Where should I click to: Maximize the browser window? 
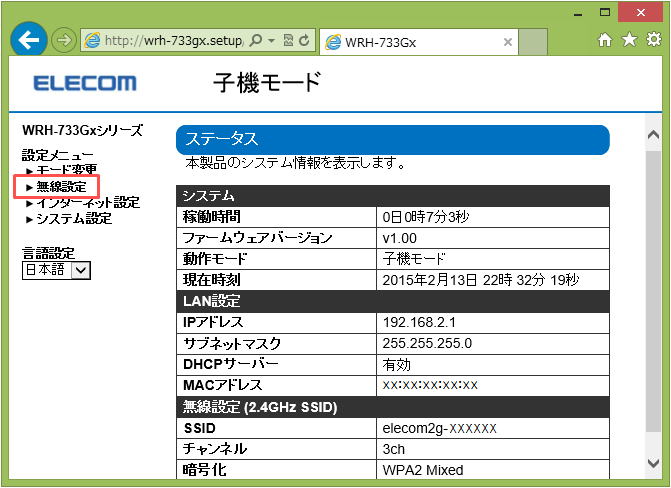click(605, 12)
